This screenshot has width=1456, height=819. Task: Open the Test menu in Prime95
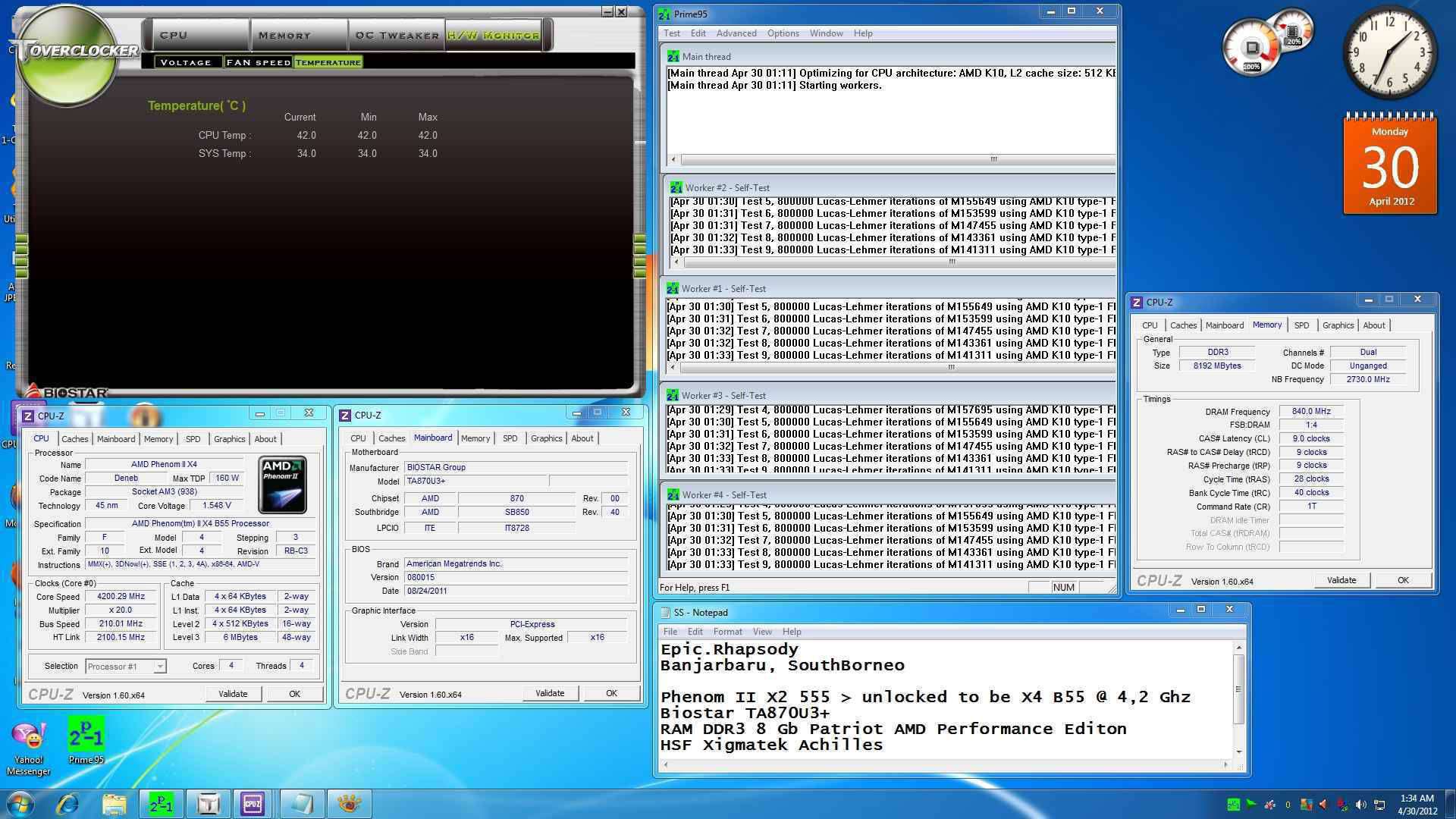coord(672,33)
